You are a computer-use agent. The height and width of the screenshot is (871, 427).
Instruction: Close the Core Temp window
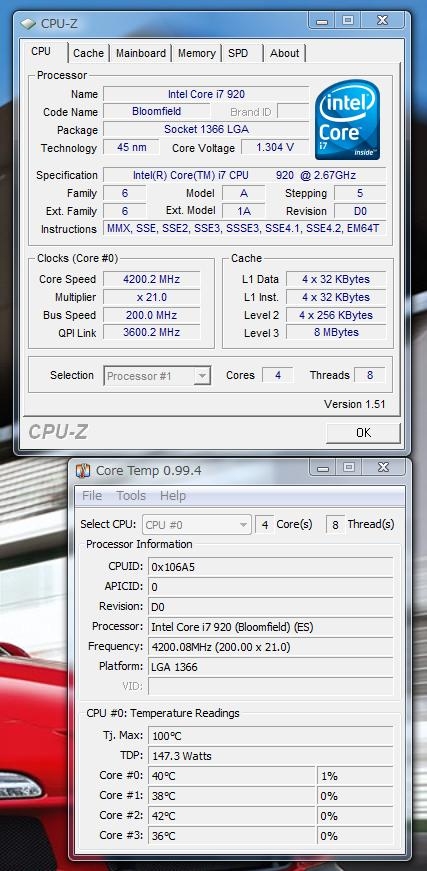383,468
